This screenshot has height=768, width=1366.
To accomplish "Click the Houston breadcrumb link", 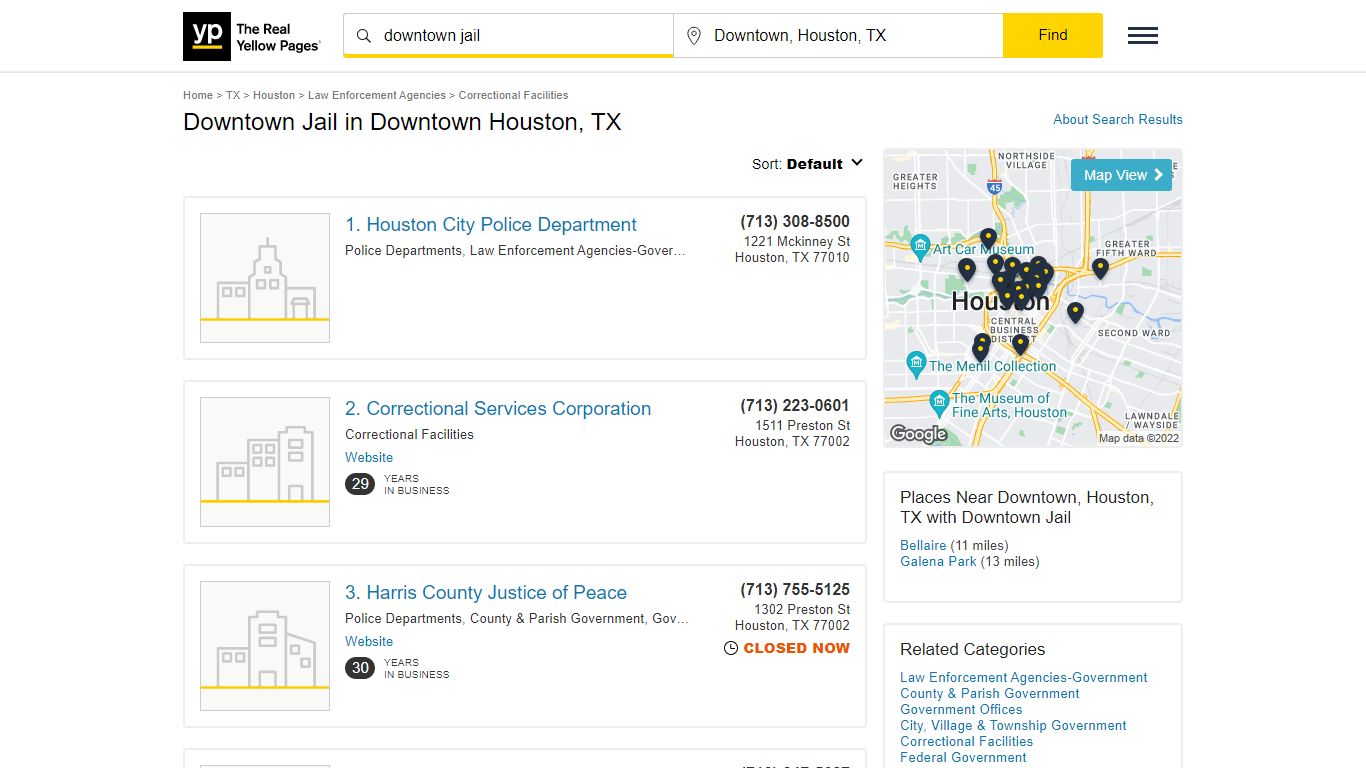I will point(274,95).
